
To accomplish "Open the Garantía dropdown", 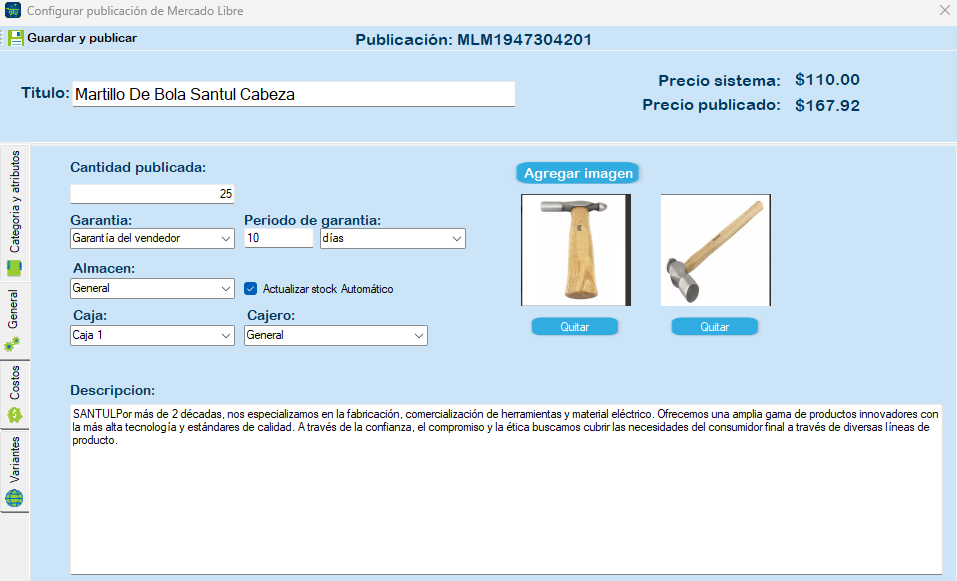I will pos(152,239).
